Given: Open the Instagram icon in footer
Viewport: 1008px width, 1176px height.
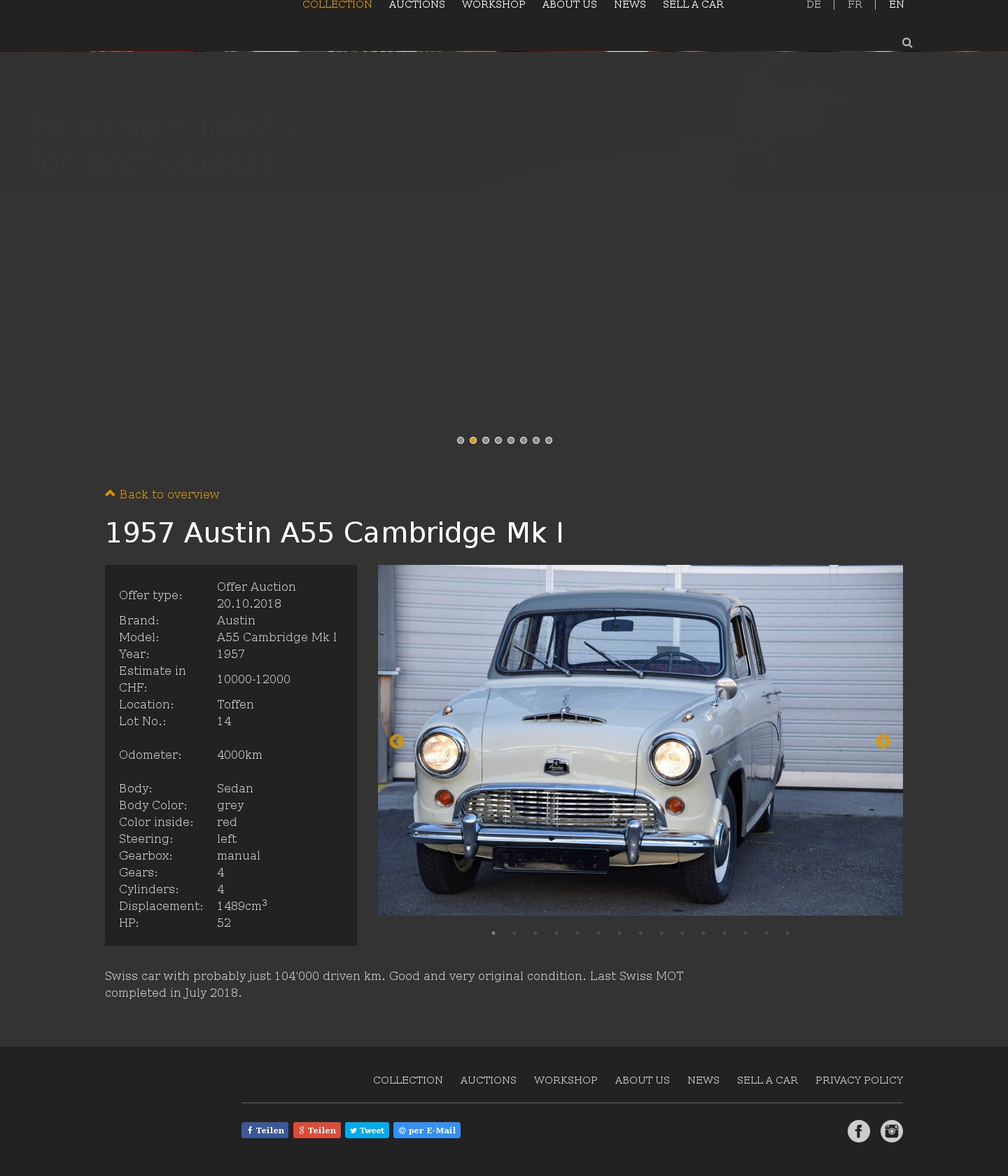Looking at the screenshot, I should coord(892,1131).
